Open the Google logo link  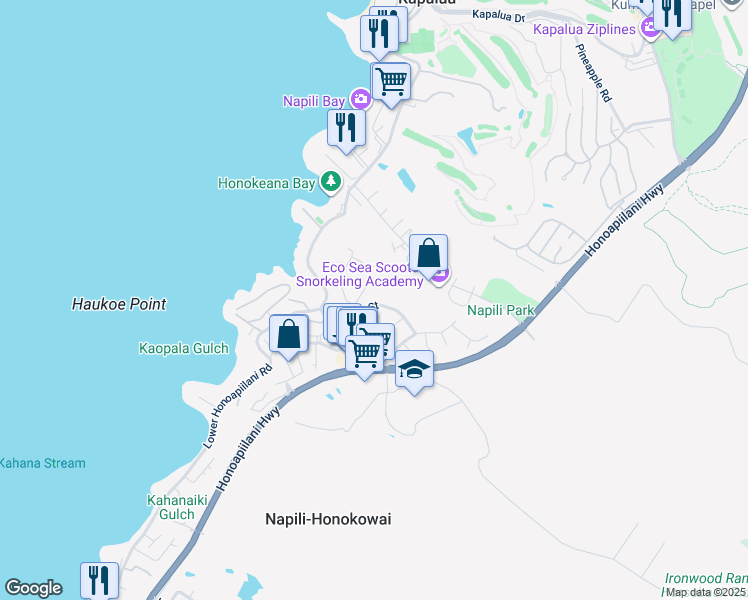[x=33, y=588]
